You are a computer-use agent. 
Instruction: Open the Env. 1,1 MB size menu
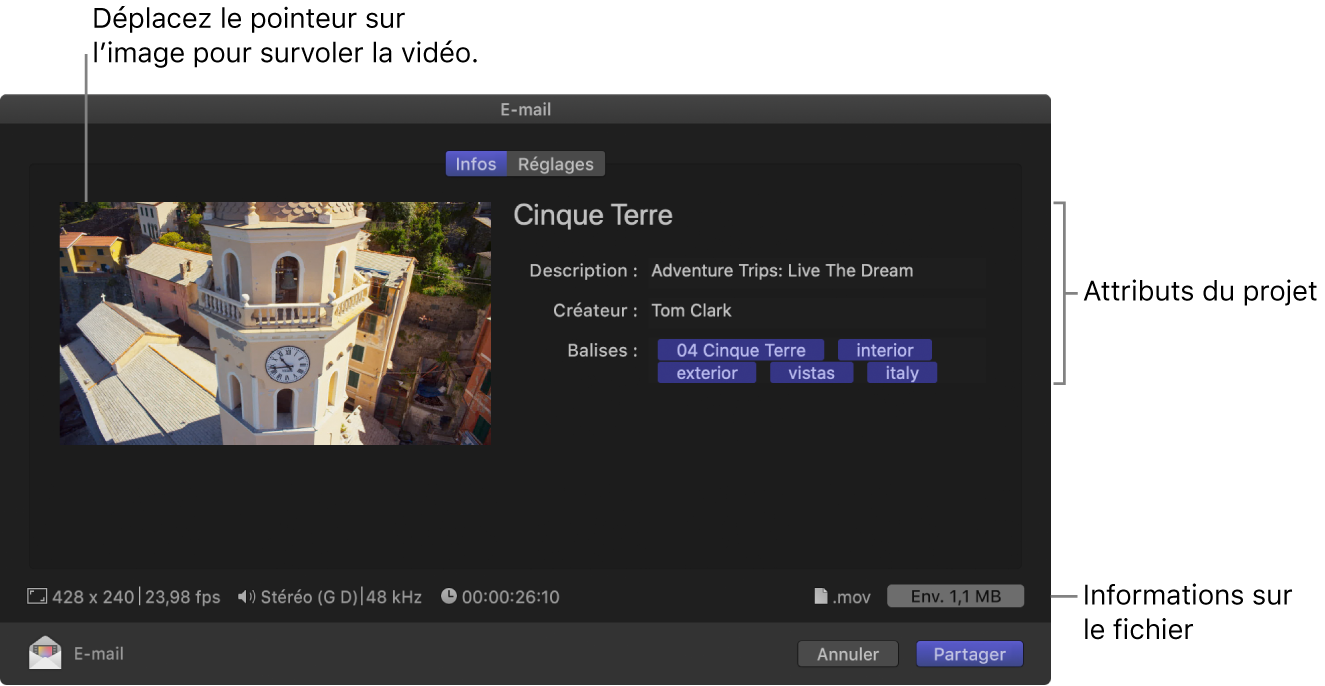[955, 596]
